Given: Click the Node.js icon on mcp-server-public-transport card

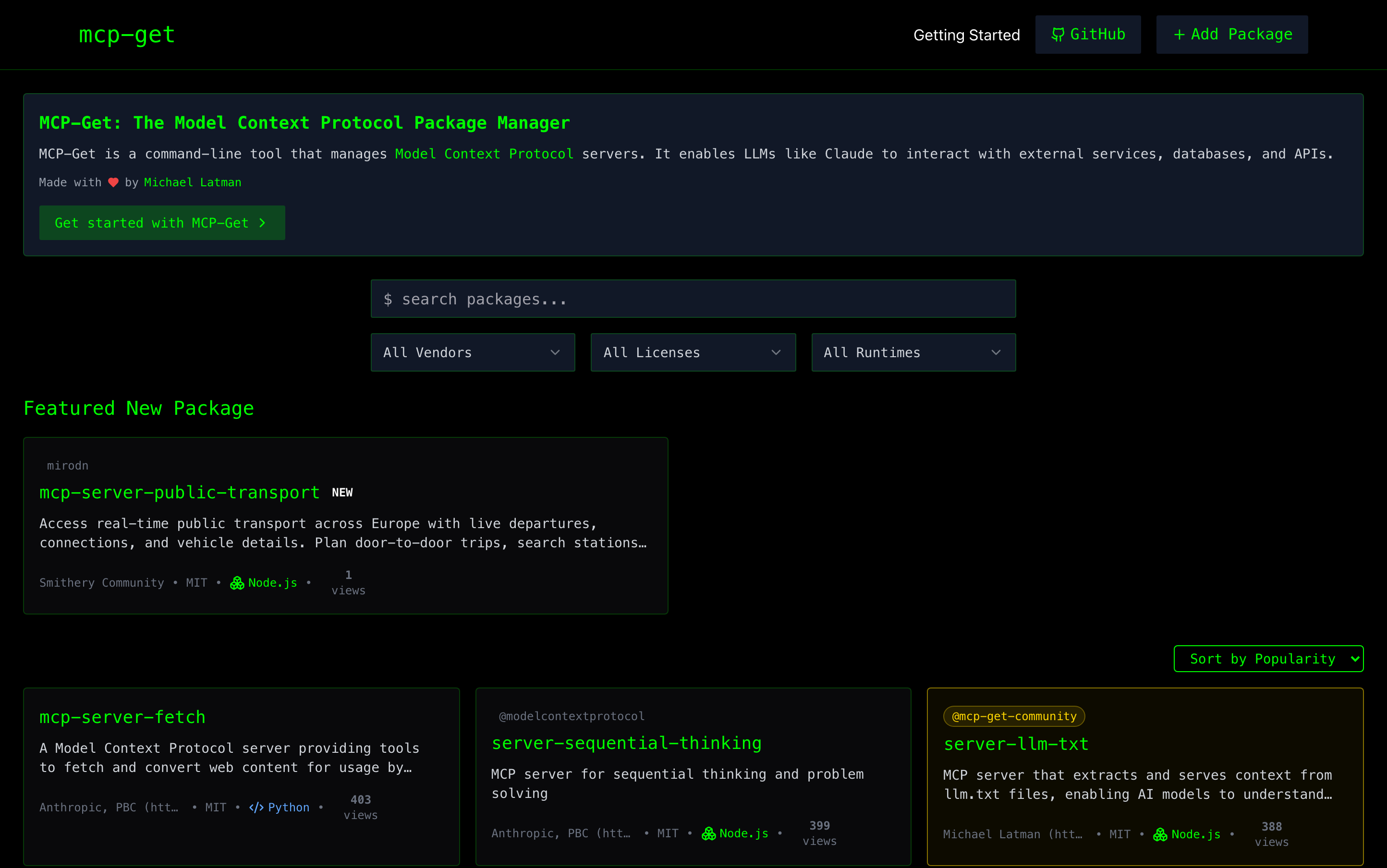Looking at the screenshot, I should coord(237,583).
